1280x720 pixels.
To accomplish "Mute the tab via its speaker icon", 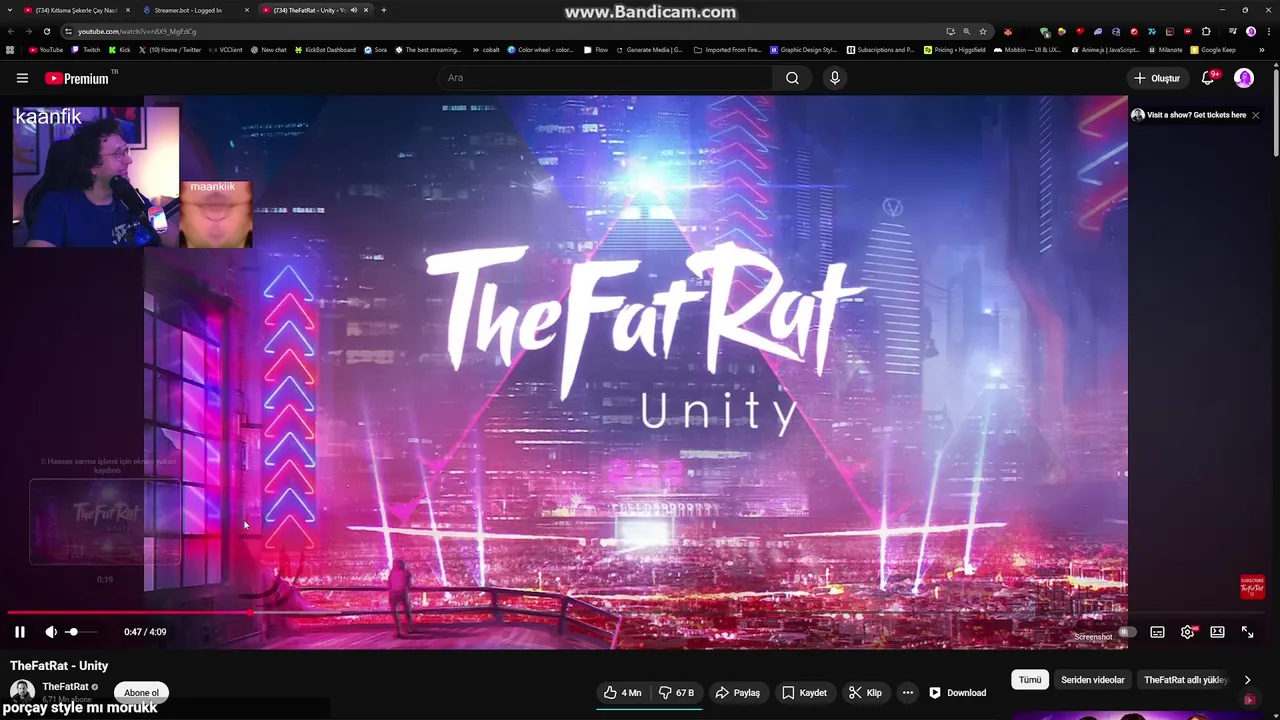I will pos(354,10).
